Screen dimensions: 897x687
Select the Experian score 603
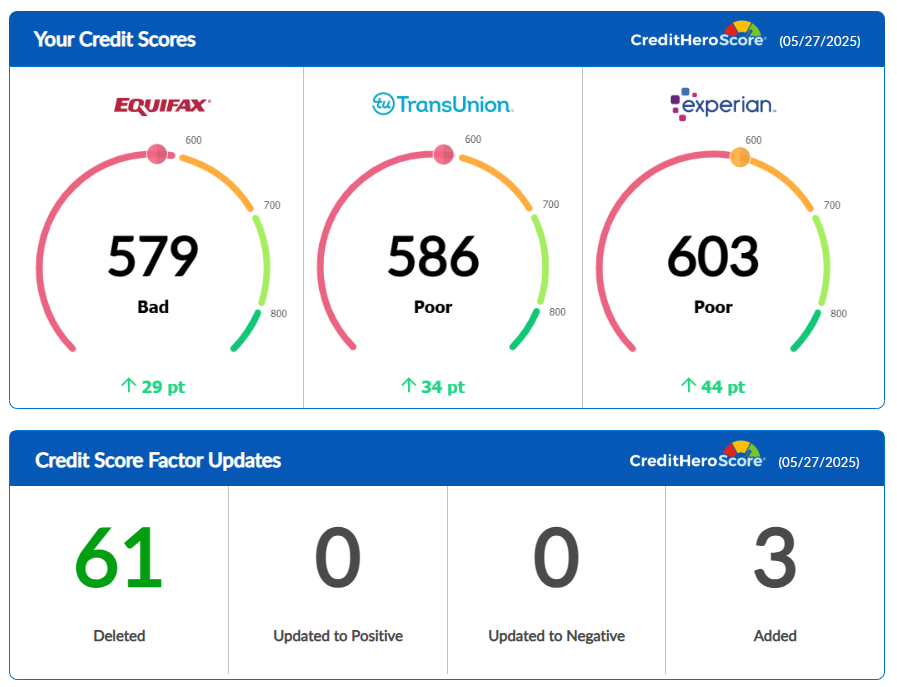click(713, 256)
